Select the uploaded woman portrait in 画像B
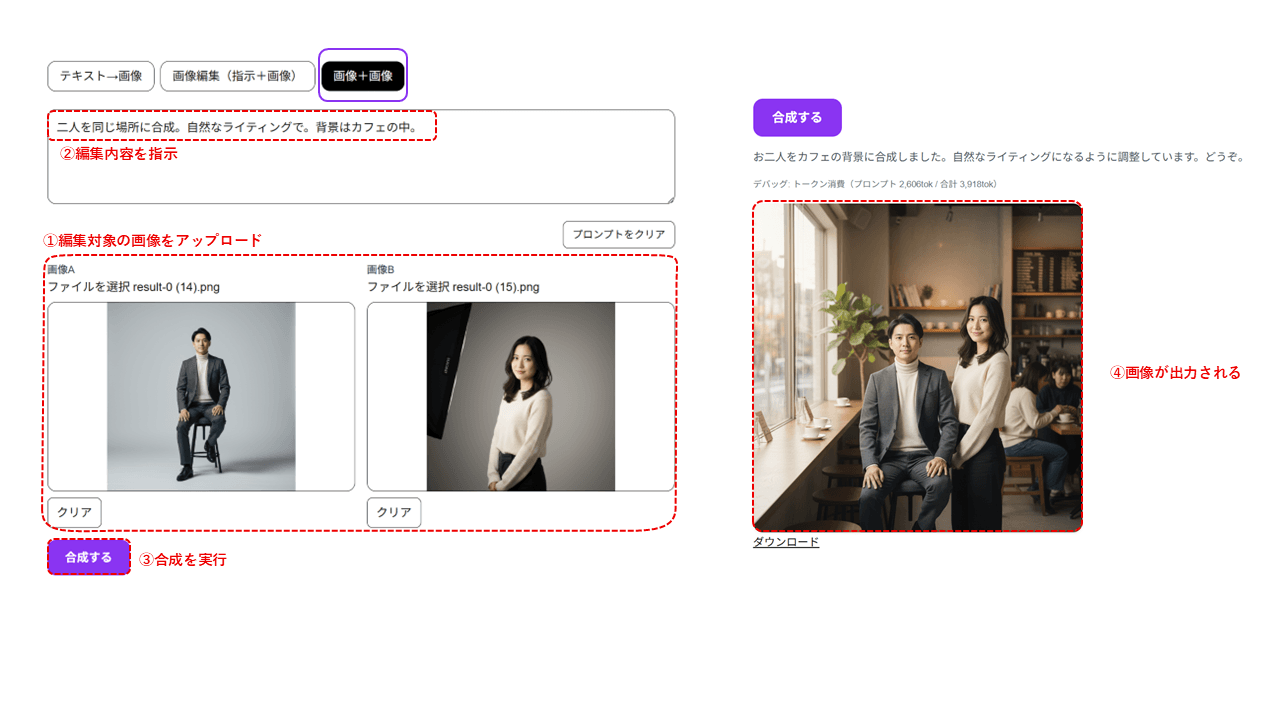This screenshot has width=1280, height=720. click(x=520, y=395)
